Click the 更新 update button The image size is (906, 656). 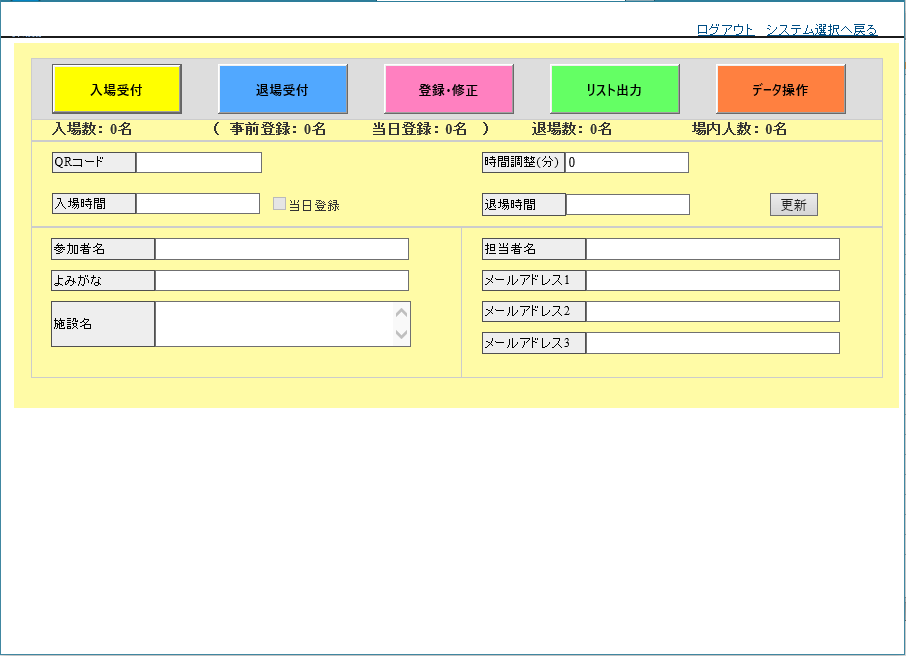click(x=793, y=205)
